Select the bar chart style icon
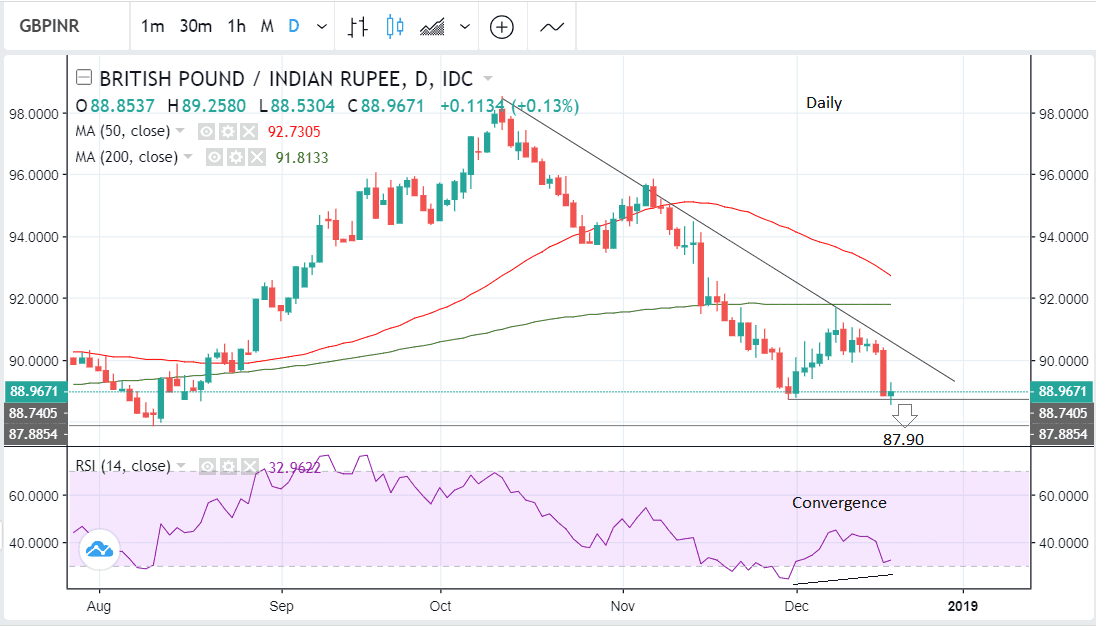 tap(359, 27)
